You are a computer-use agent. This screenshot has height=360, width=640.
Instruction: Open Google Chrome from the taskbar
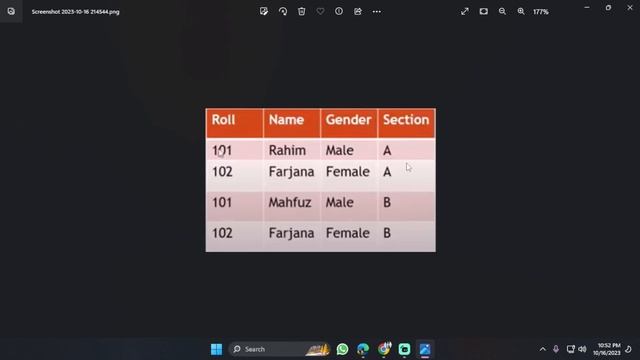tap(384, 349)
